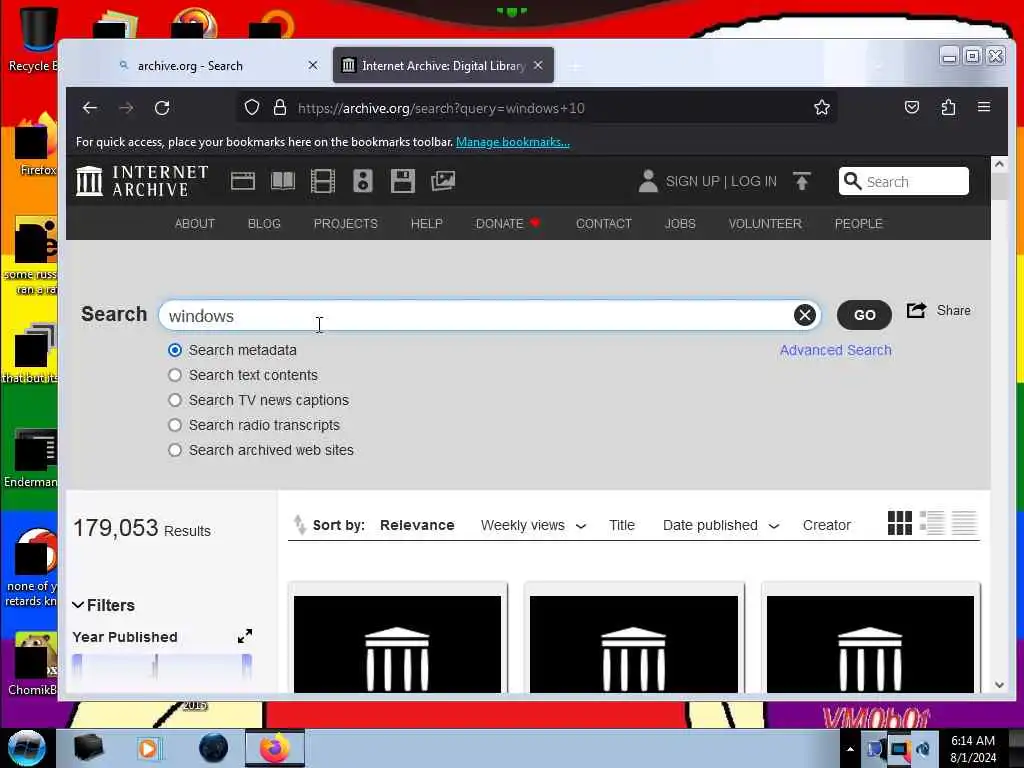Click the SIGN UP | LOG IN link
The image size is (1024, 768).
[x=721, y=182]
